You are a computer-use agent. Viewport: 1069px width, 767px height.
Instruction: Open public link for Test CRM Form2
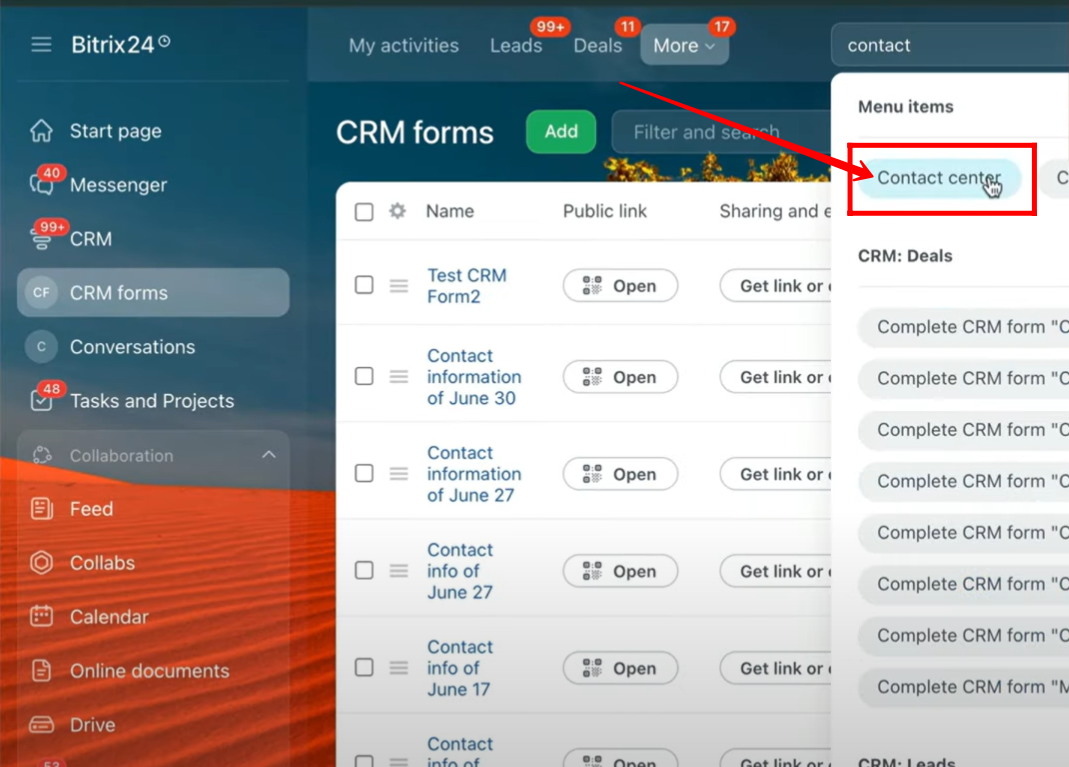pos(620,286)
